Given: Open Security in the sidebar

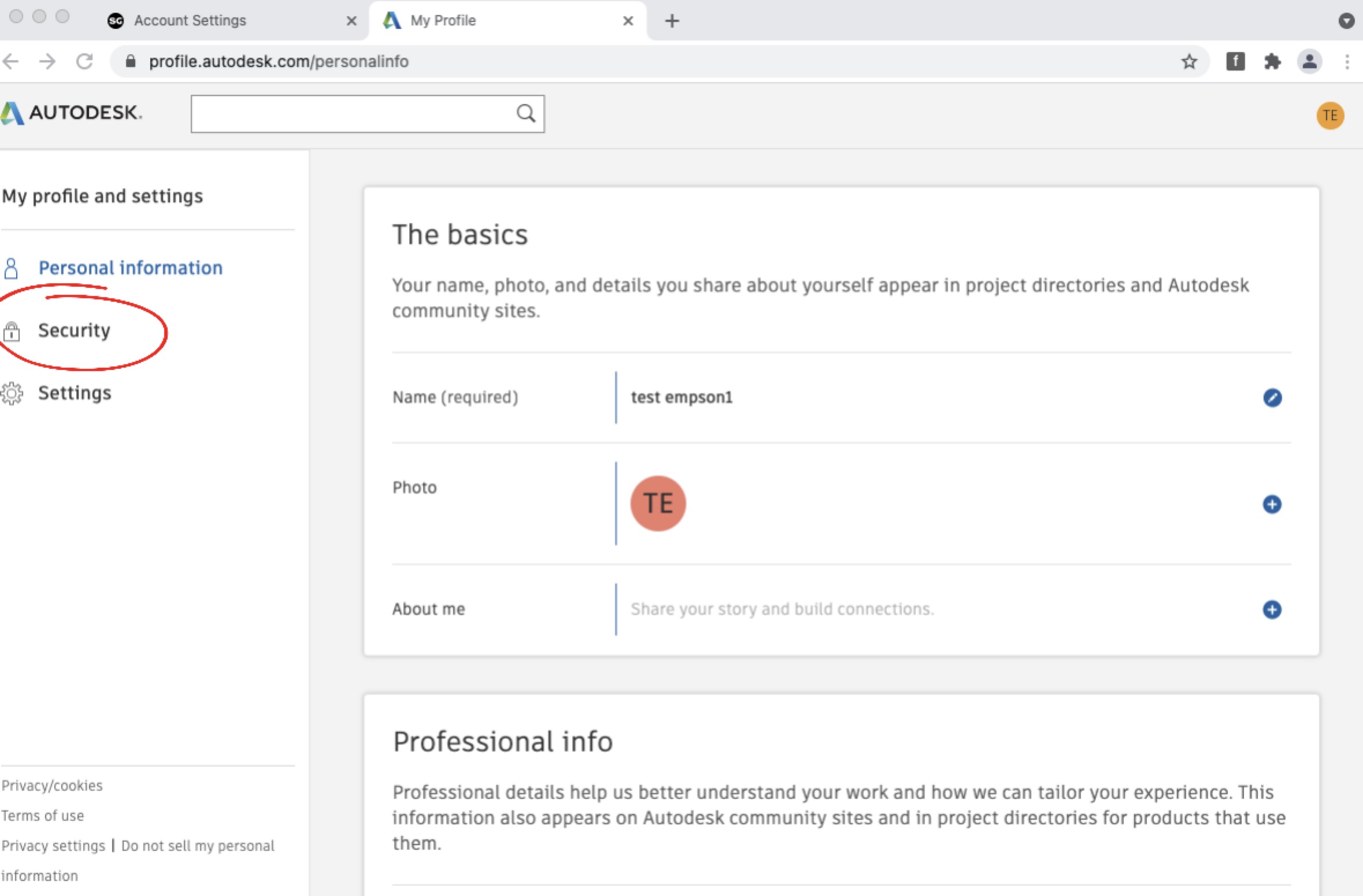Looking at the screenshot, I should (x=74, y=331).
